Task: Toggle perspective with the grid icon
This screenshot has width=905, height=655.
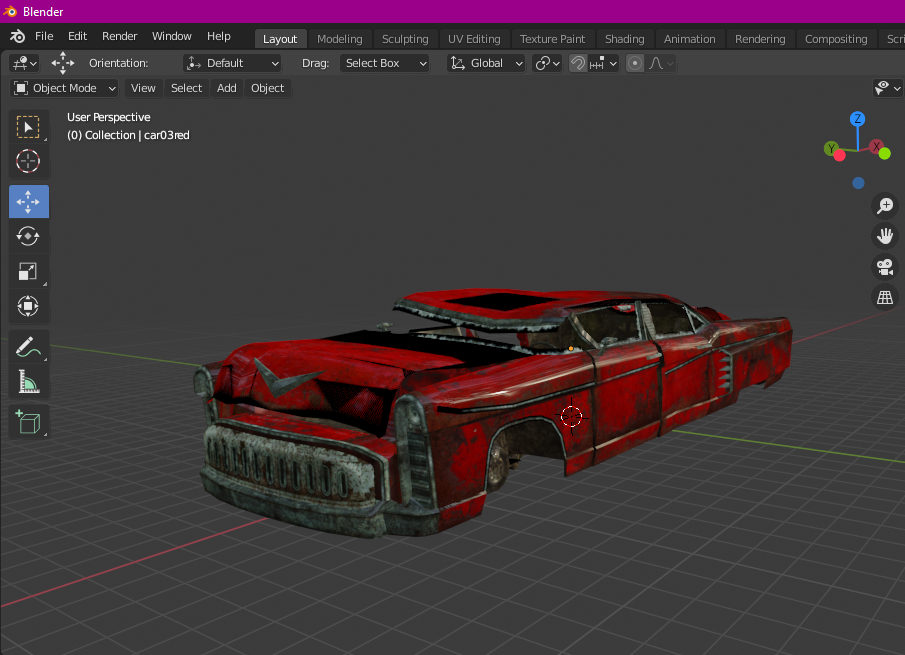Action: 884,297
